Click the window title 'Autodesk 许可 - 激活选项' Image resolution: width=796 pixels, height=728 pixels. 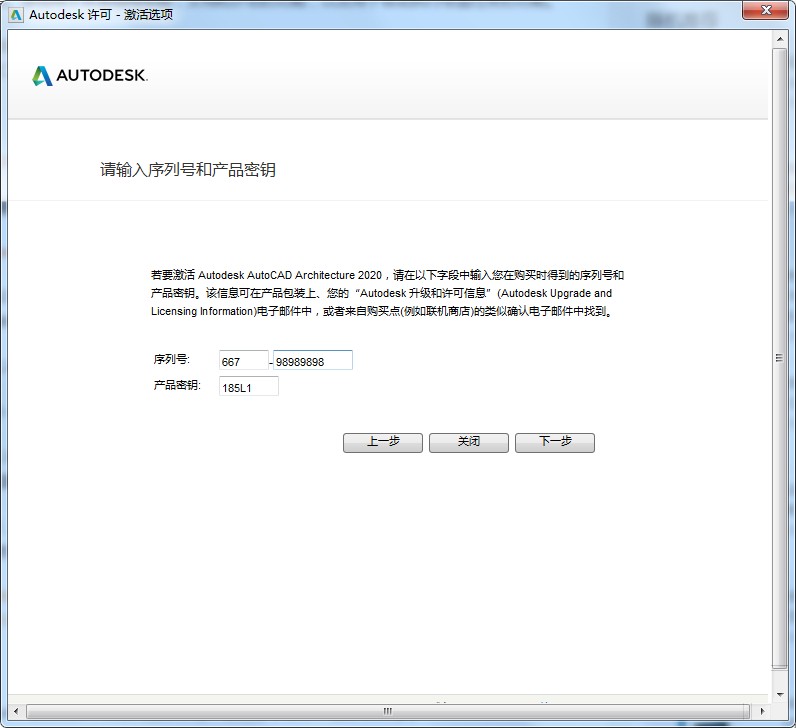(100, 15)
